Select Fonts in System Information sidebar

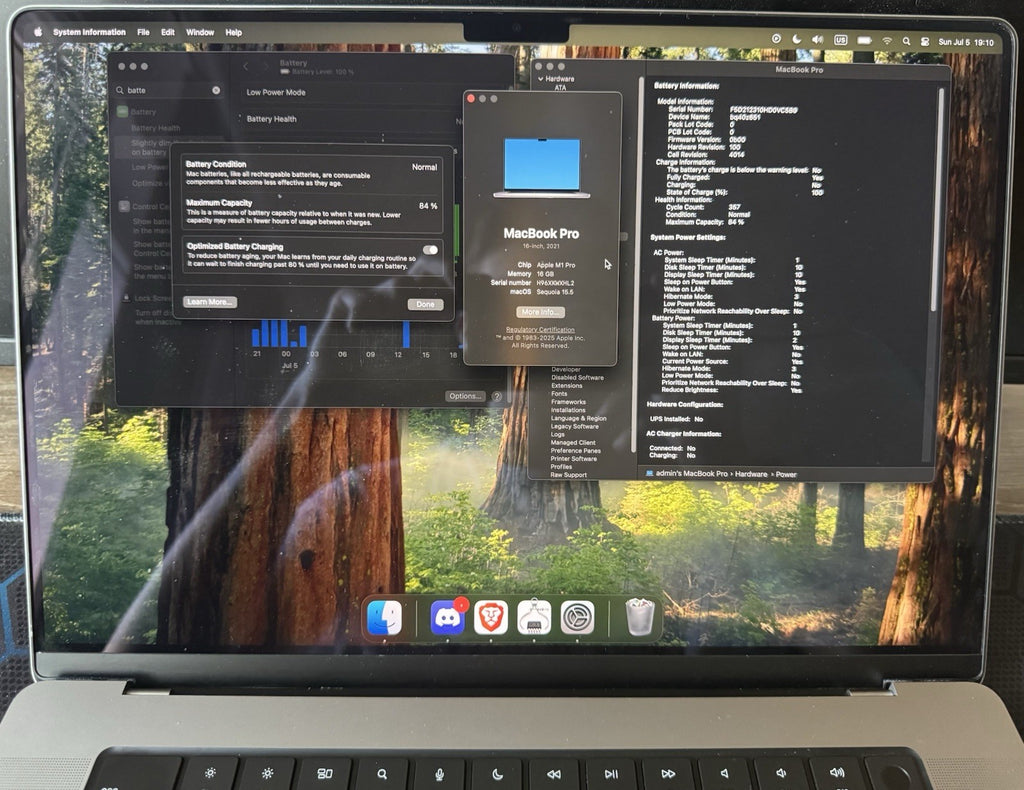(x=559, y=394)
